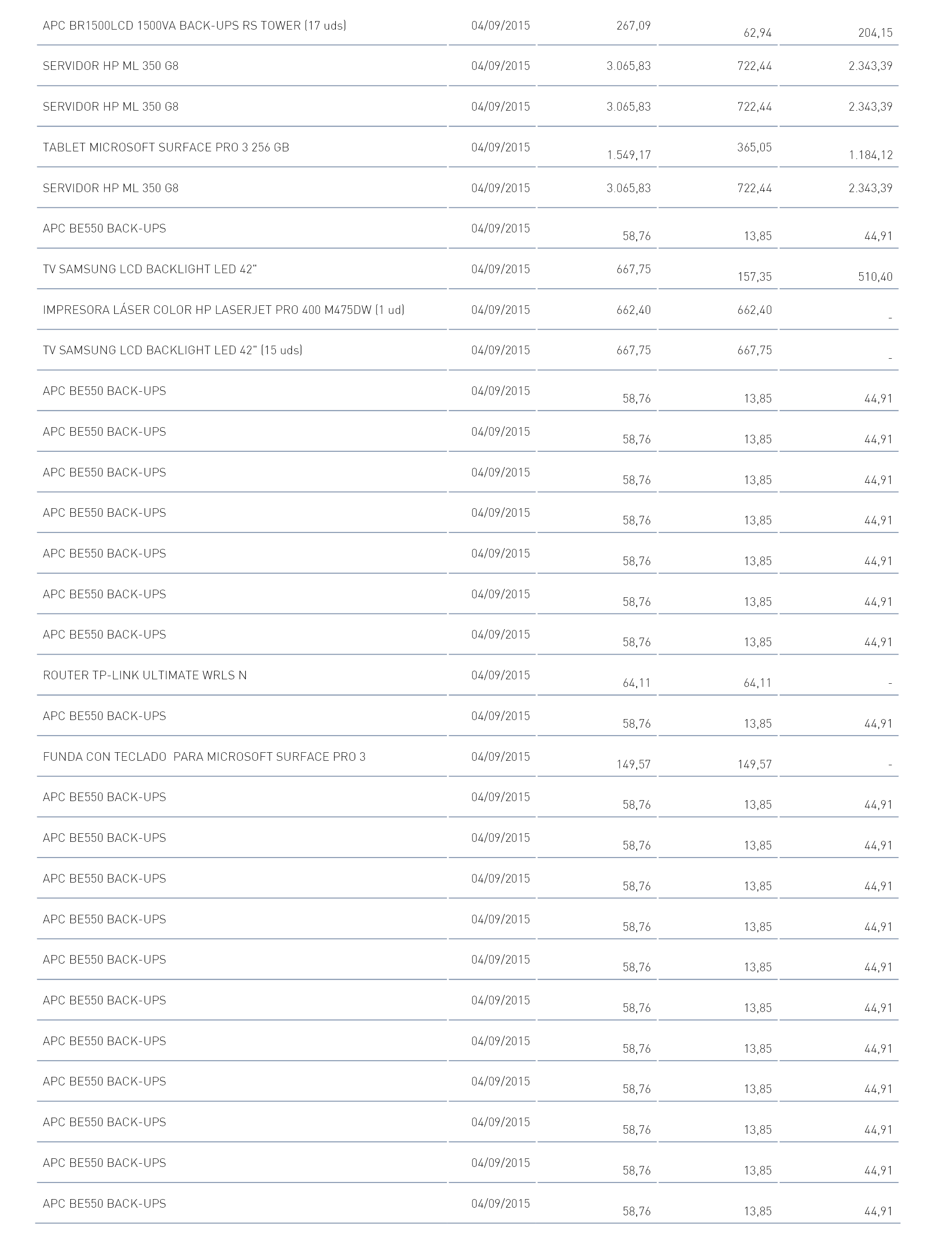The width and height of the screenshot is (952, 1243).
Task: Click the TV SAMSUNG LCD BACKLIGHT LED 42" (15 uds) entry
Action: (x=173, y=350)
